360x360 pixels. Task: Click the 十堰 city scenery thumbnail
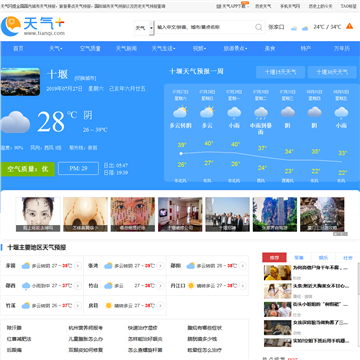click(x=20, y=82)
